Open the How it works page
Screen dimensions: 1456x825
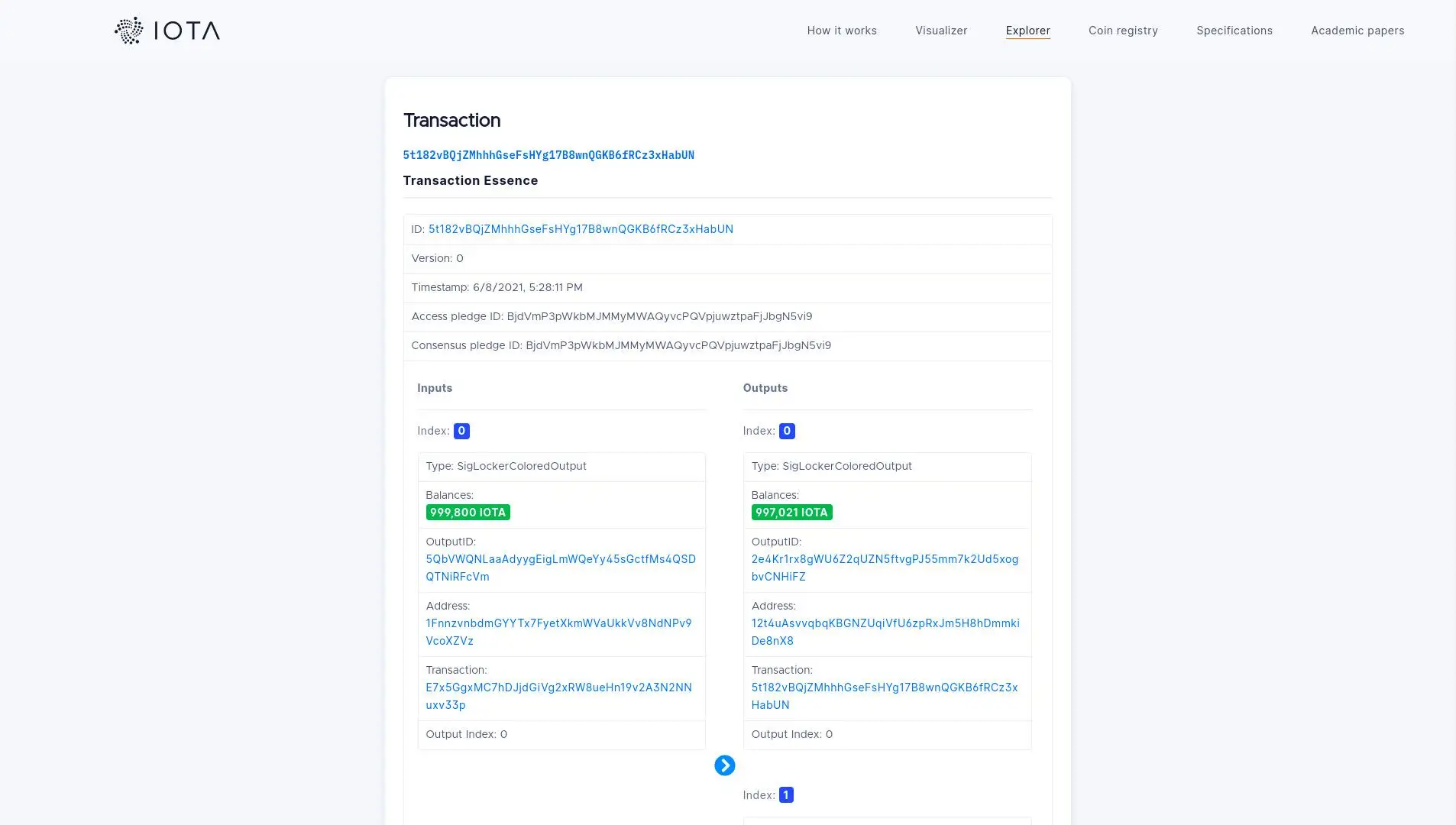[x=842, y=31]
